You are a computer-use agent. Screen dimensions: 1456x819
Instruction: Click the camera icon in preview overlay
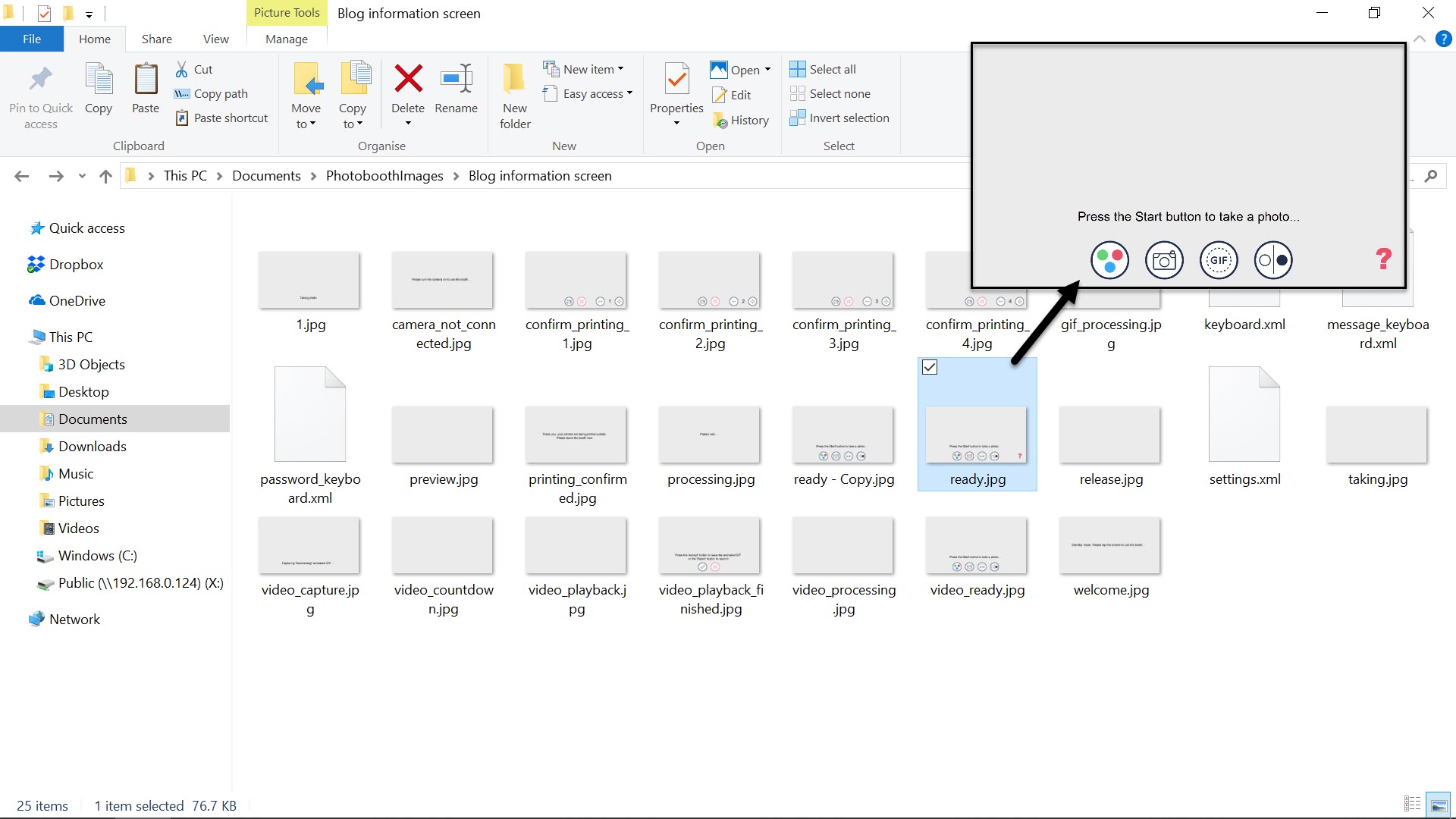click(x=1164, y=260)
